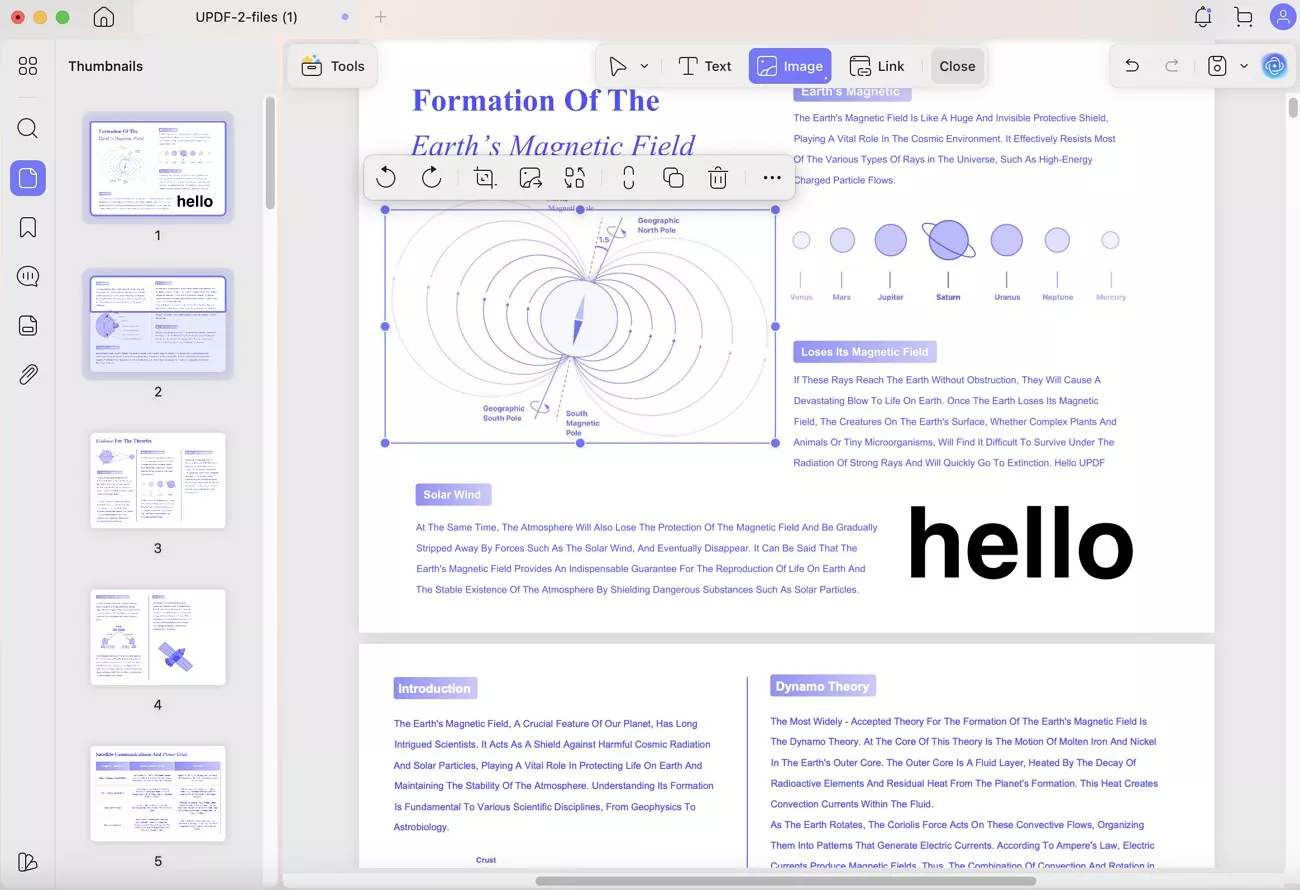Extract the selected image
Screen dimensions: 1300x890
tap(530, 178)
